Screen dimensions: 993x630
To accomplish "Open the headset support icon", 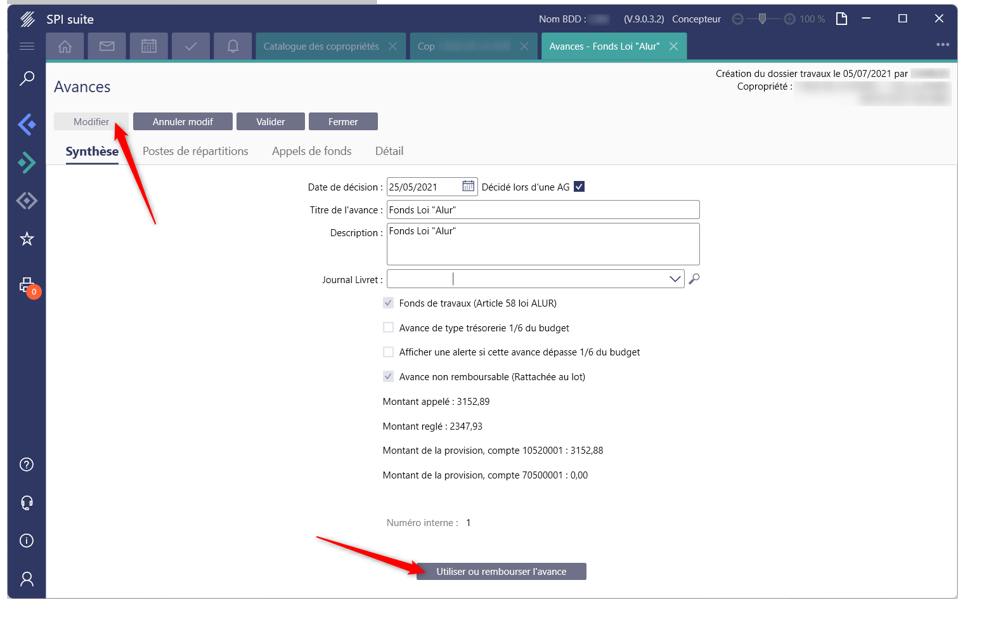I will (27, 503).
